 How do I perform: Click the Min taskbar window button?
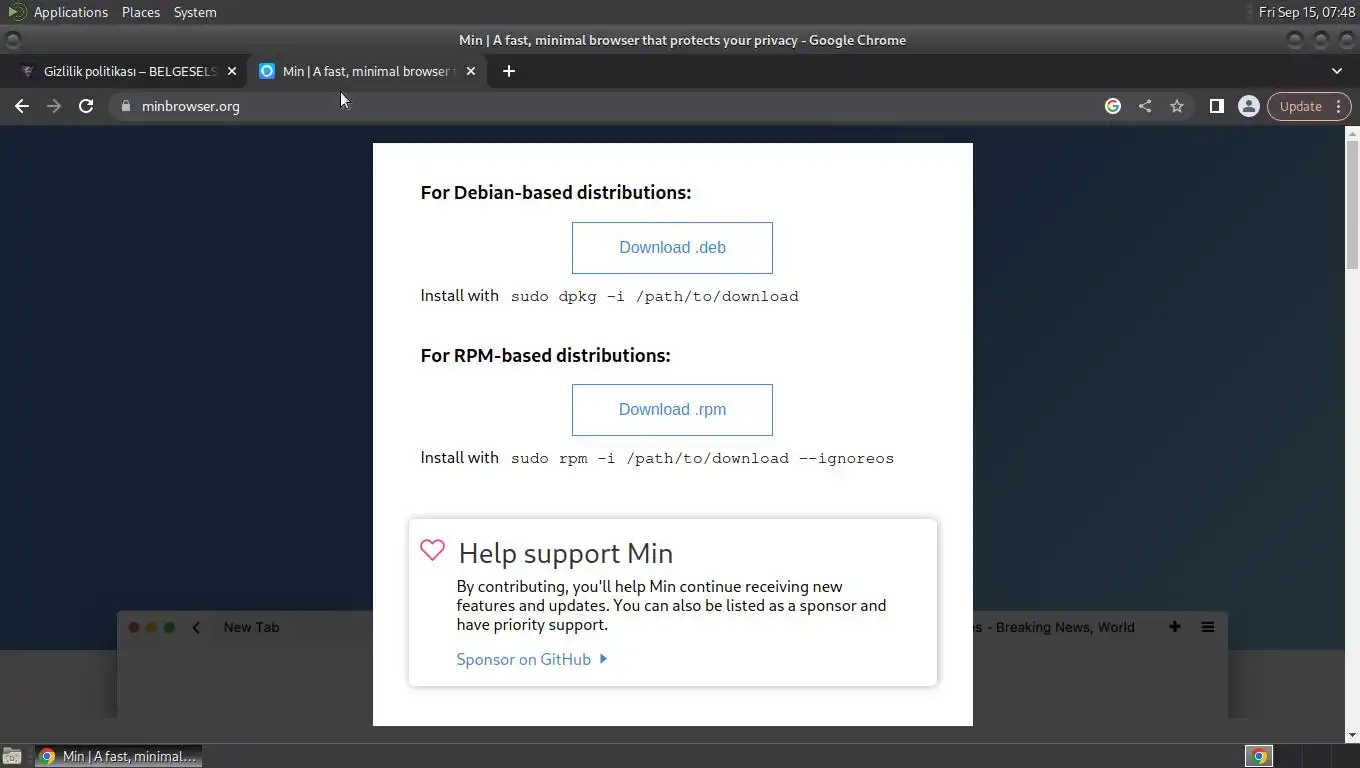click(118, 756)
